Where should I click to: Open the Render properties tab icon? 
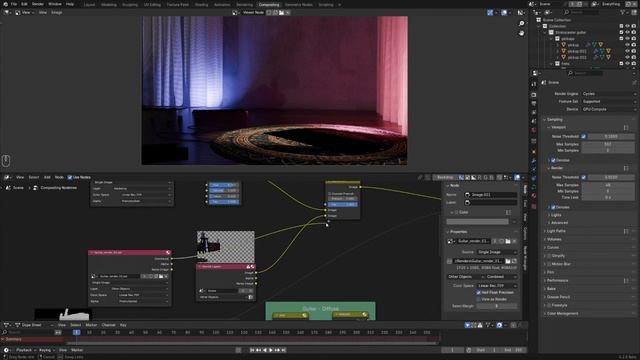534,95
